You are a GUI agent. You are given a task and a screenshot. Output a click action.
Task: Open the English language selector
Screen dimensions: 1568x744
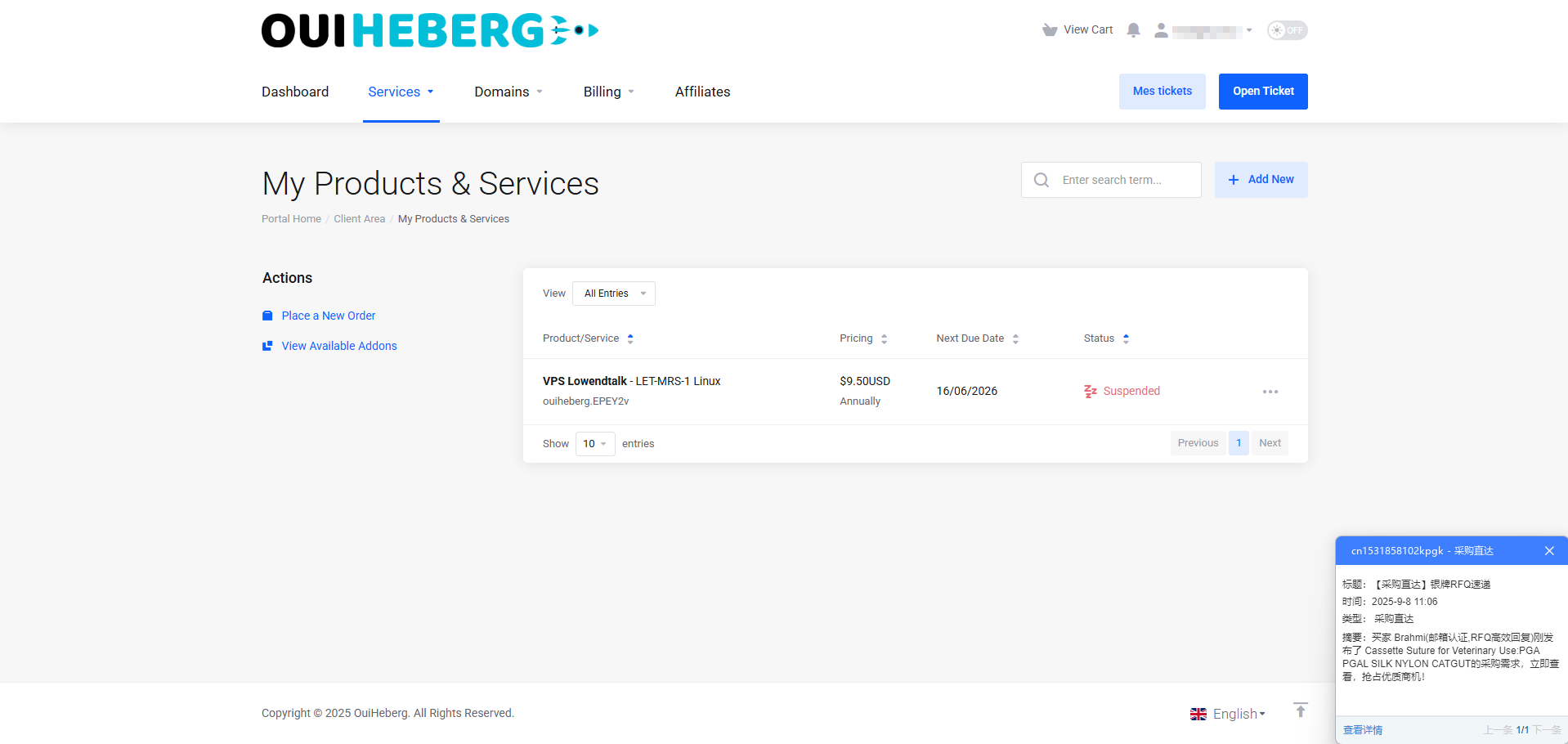[x=1227, y=714]
